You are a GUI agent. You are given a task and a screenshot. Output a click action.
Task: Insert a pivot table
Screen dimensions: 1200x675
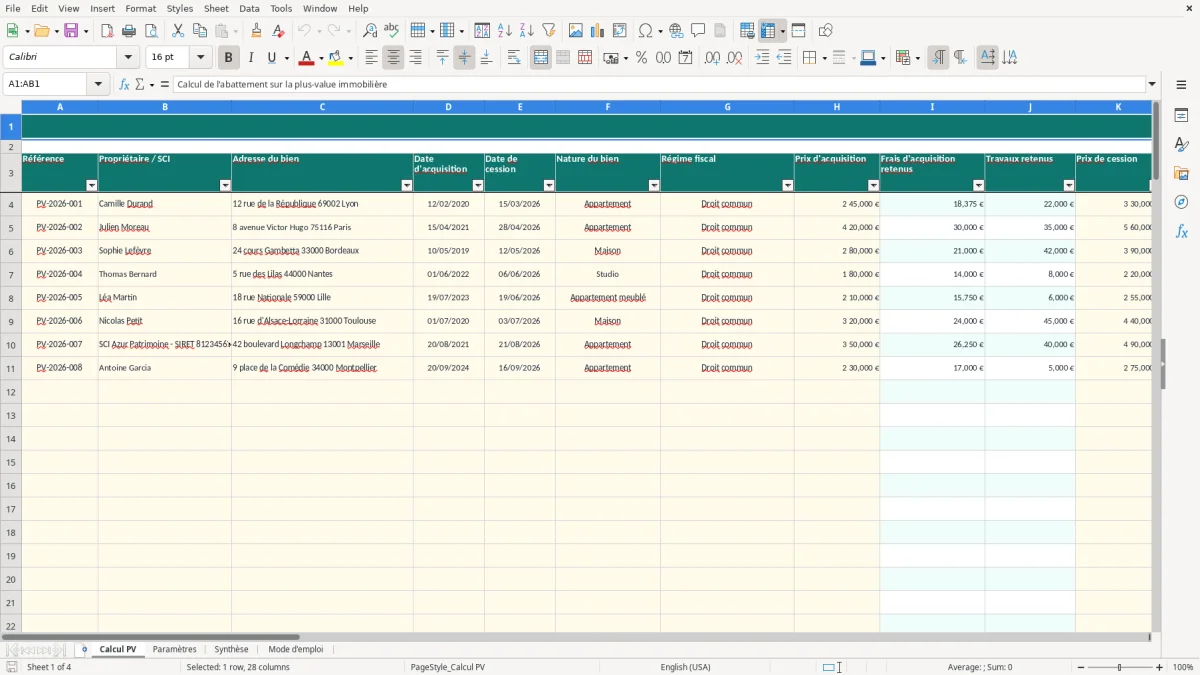click(x=620, y=31)
